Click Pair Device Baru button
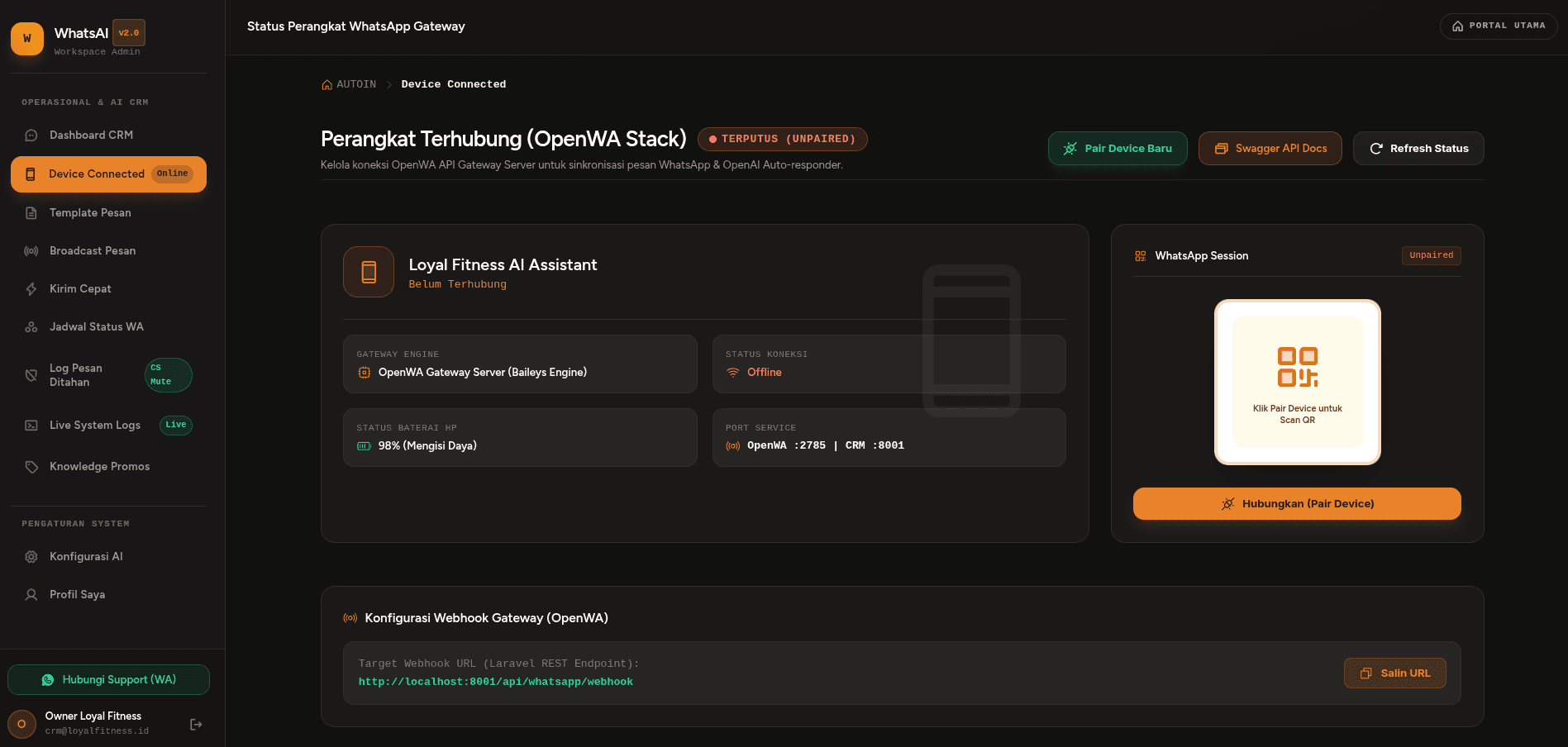Image resolution: width=1568 pixels, height=747 pixels. pos(1118,149)
